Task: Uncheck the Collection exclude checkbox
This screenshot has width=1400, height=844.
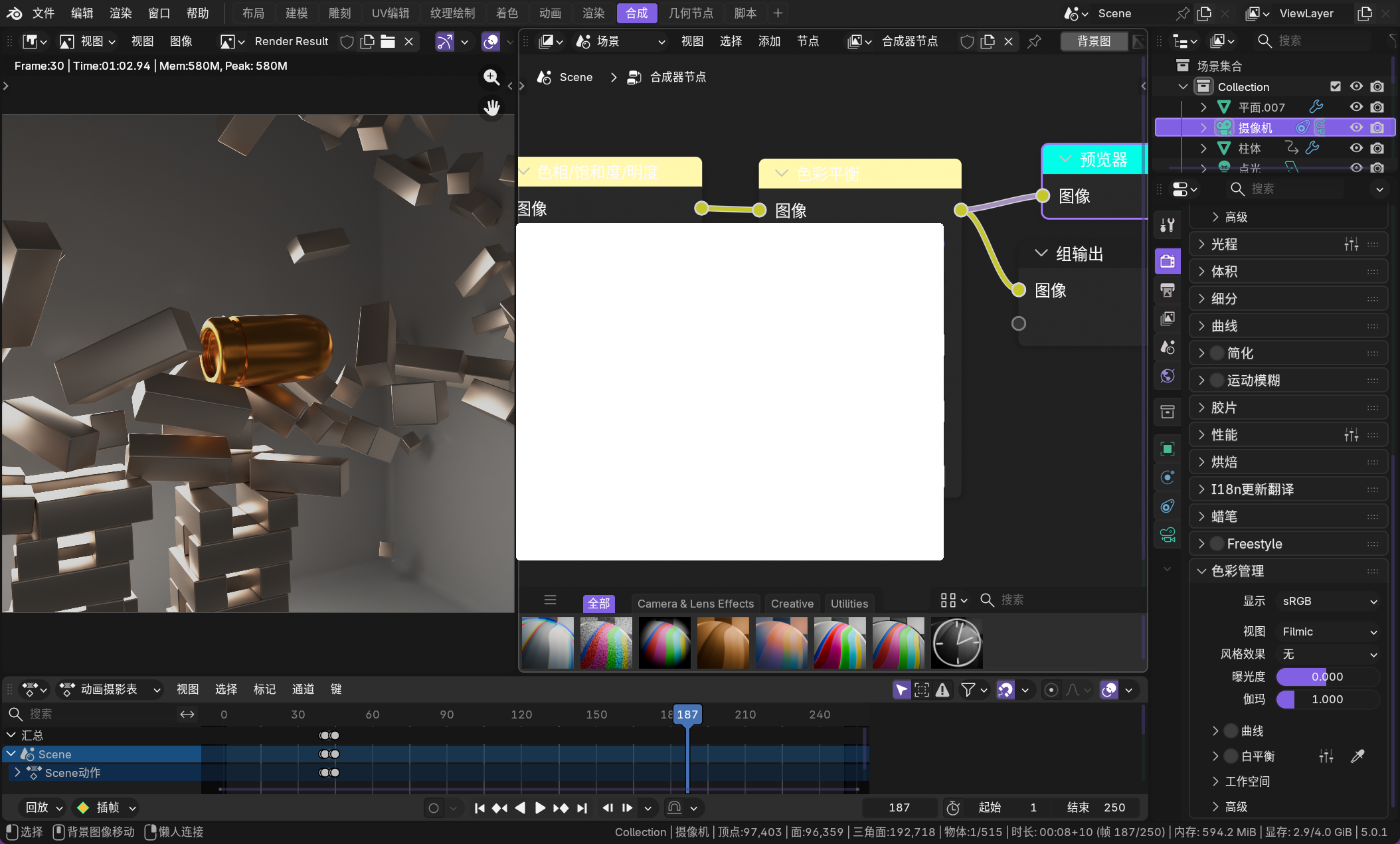Action: [1336, 86]
